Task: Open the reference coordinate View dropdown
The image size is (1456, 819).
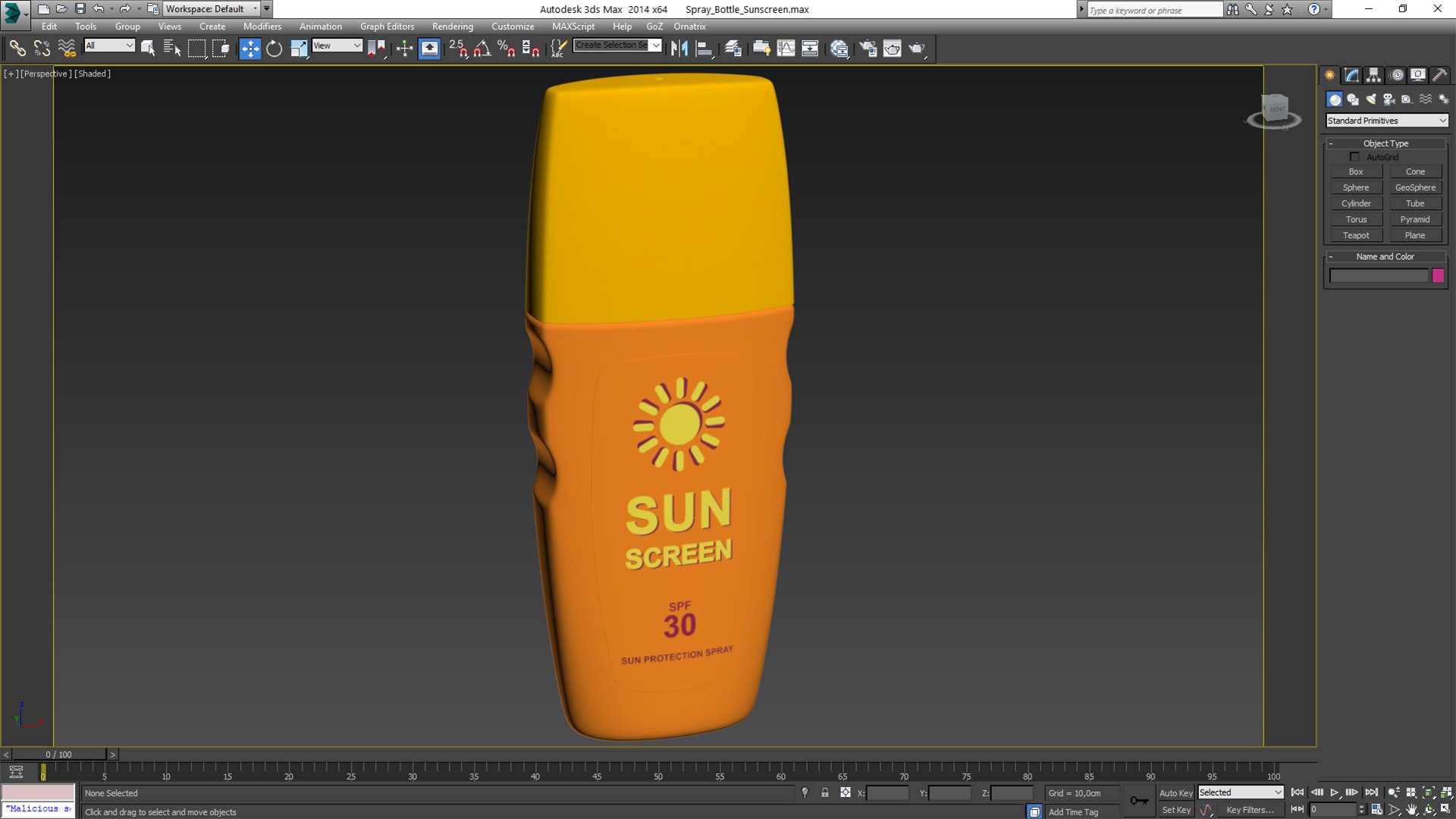Action: pos(337,45)
